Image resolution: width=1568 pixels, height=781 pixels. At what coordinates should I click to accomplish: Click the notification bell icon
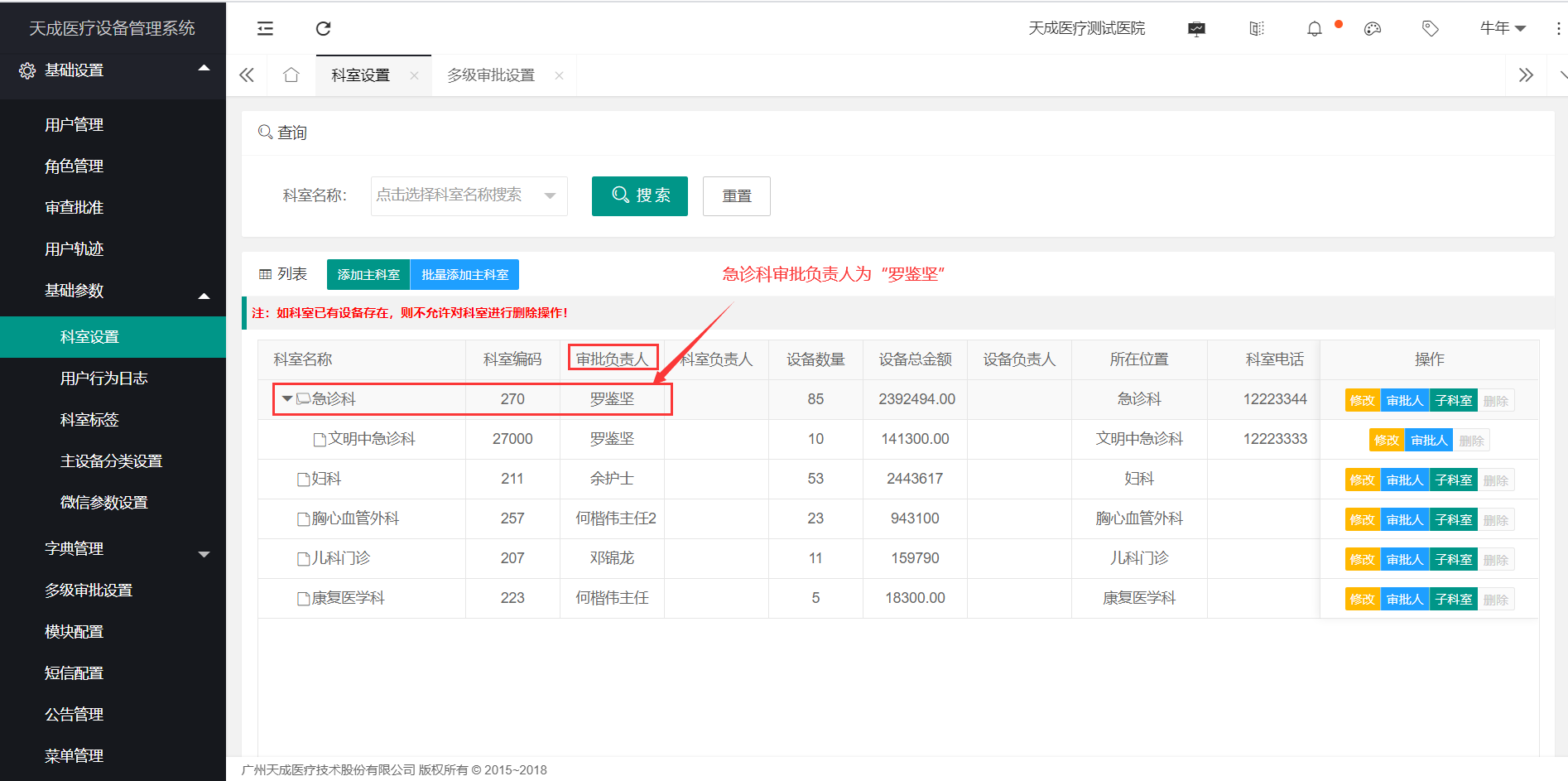coord(1315,29)
